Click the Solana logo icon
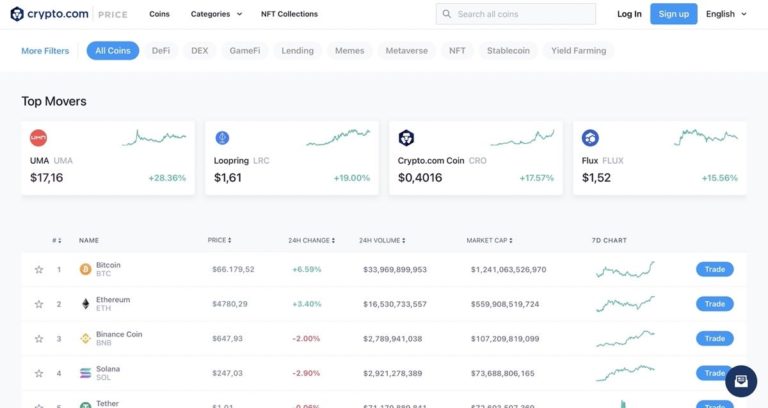The width and height of the screenshot is (768, 408). pos(85,373)
